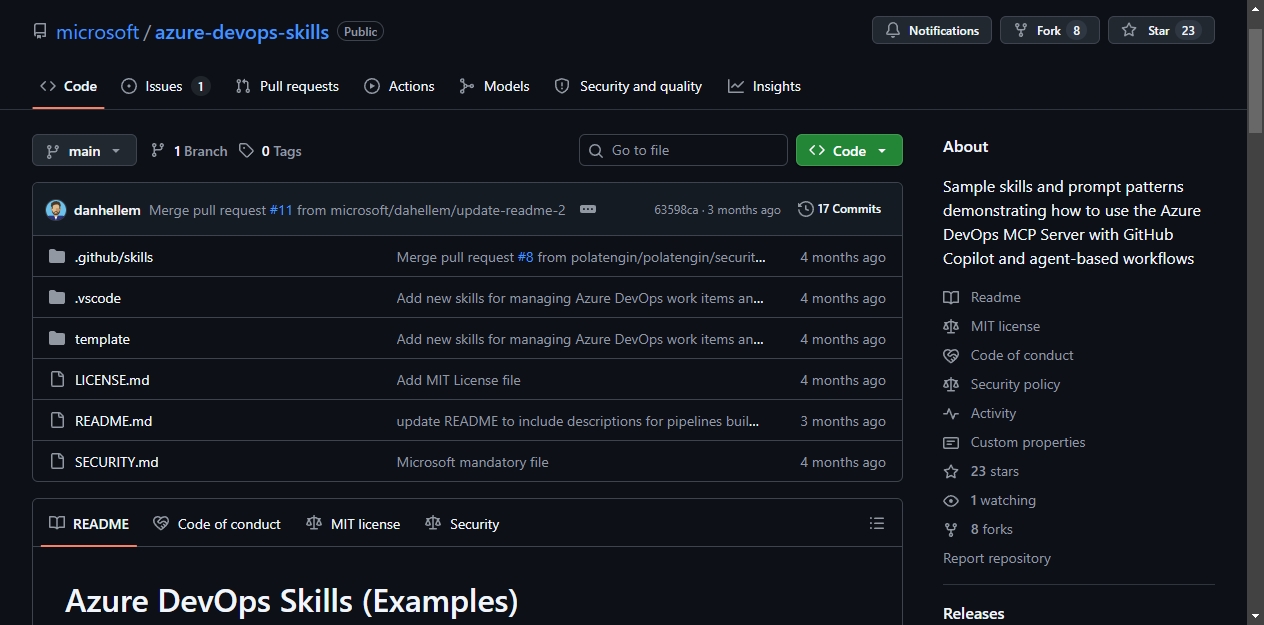This screenshot has width=1264, height=625.
Task: Open pull request #11 link
Action: 281,210
